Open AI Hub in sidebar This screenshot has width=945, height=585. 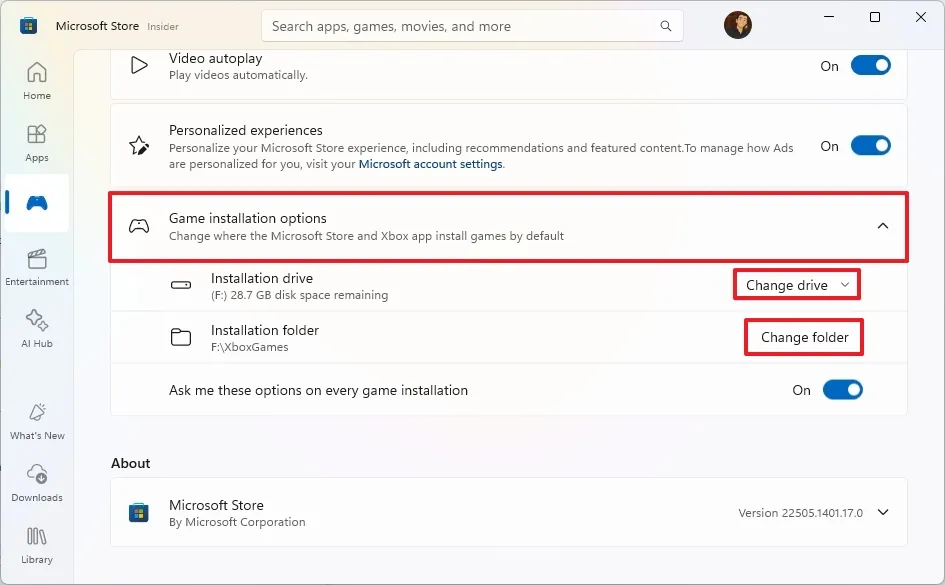(37, 328)
